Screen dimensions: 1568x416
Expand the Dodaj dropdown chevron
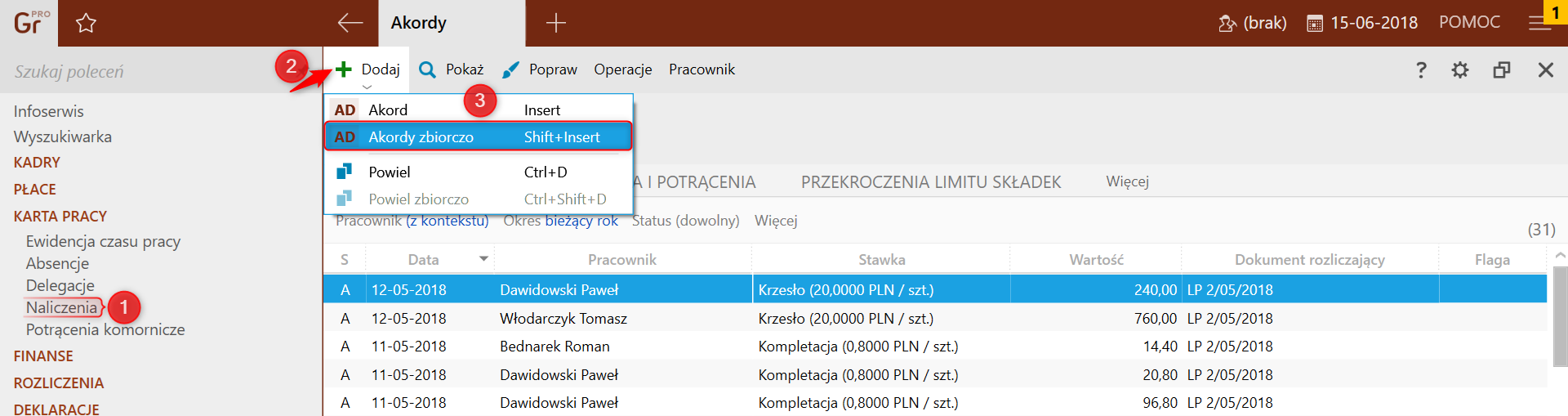[367, 87]
